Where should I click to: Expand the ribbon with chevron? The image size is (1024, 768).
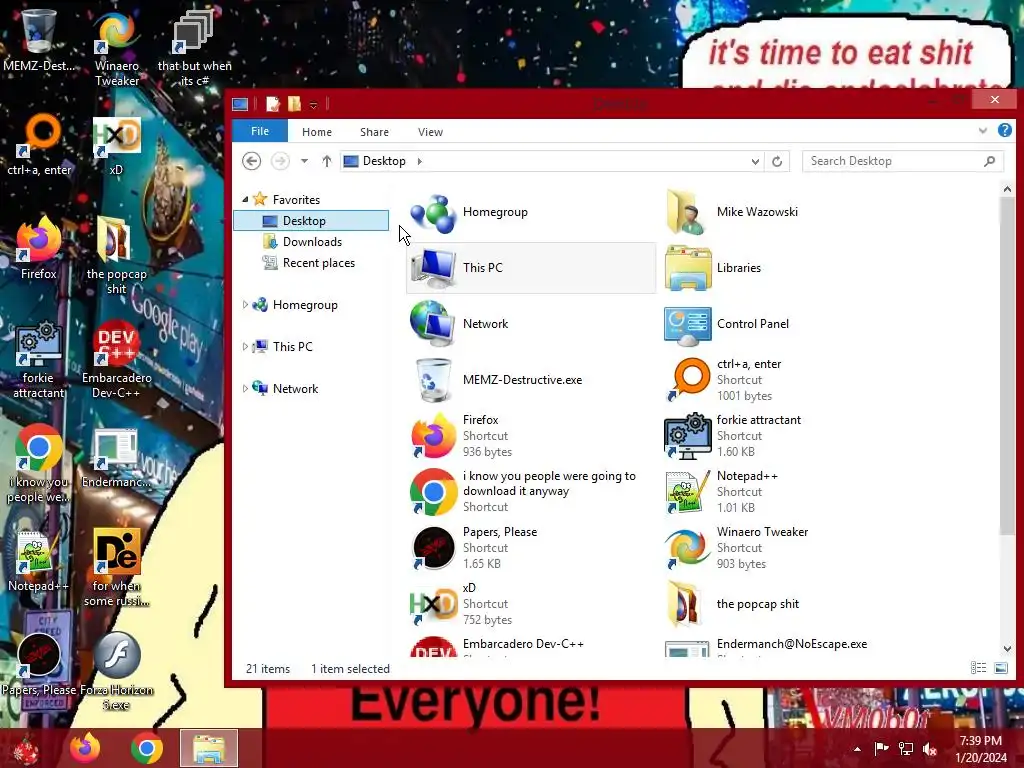(982, 131)
